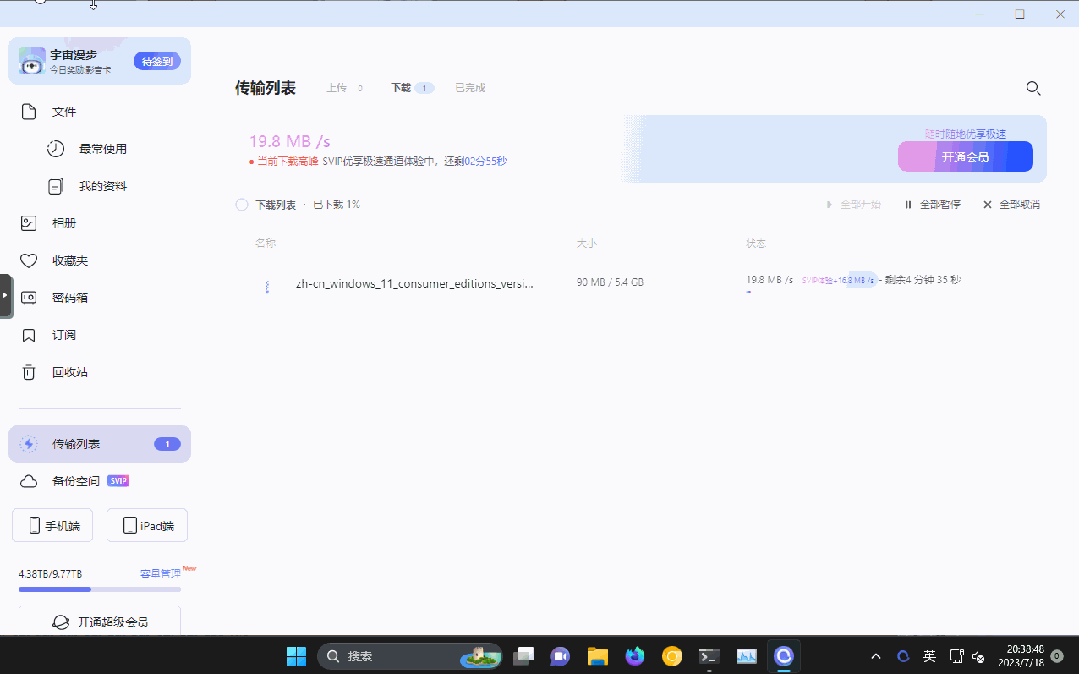Click 全部开始 start all
This screenshot has width=1079, height=674.
[853, 204]
